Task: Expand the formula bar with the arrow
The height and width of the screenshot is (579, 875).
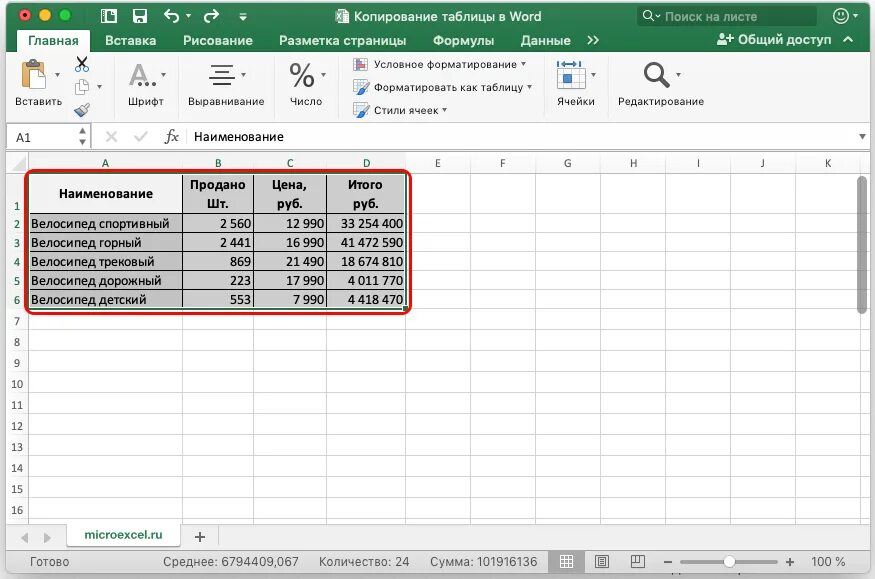Action: point(862,137)
